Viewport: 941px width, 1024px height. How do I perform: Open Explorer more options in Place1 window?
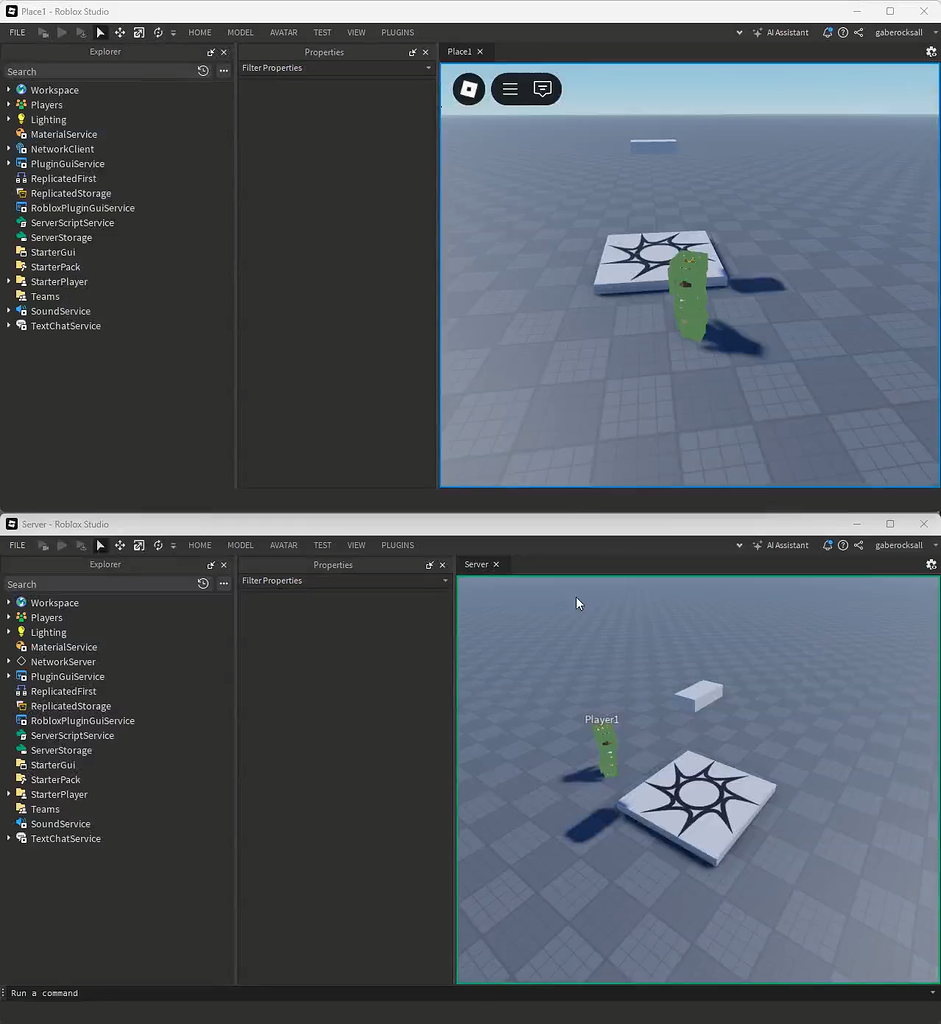(x=224, y=71)
